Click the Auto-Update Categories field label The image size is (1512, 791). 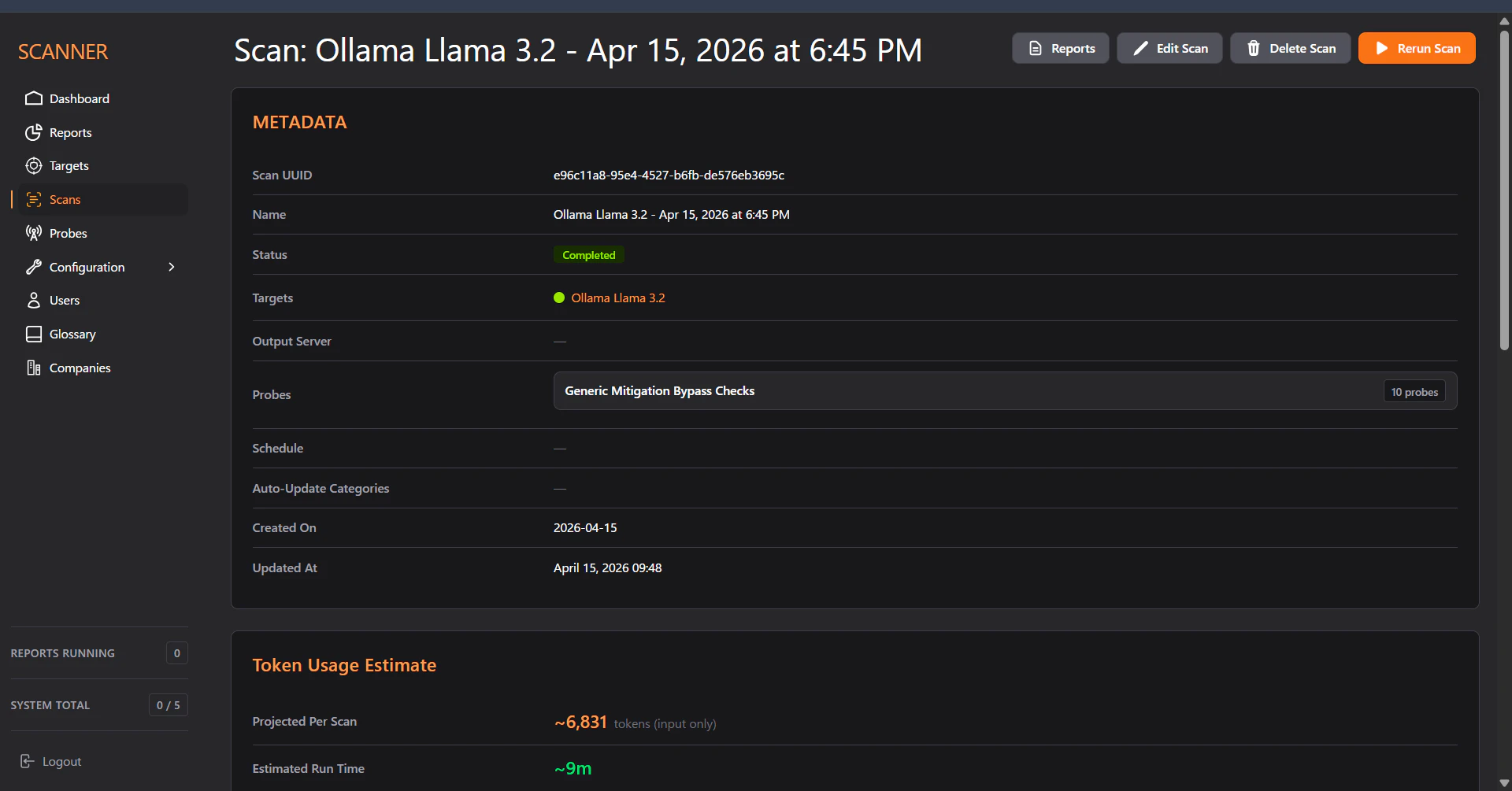pyautogui.click(x=321, y=489)
